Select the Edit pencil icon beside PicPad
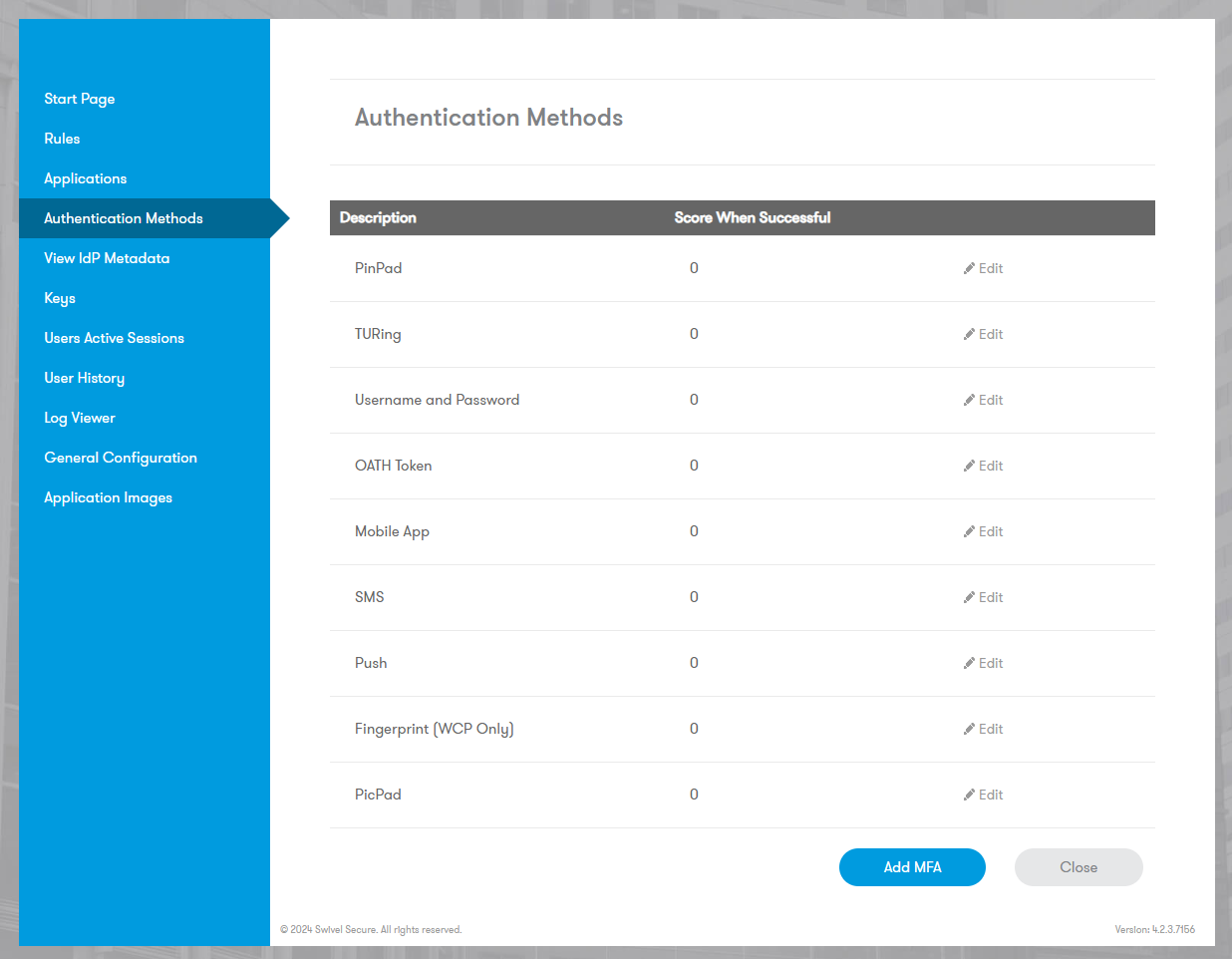This screenshot has width=1232, height=959. click(968, 794)
